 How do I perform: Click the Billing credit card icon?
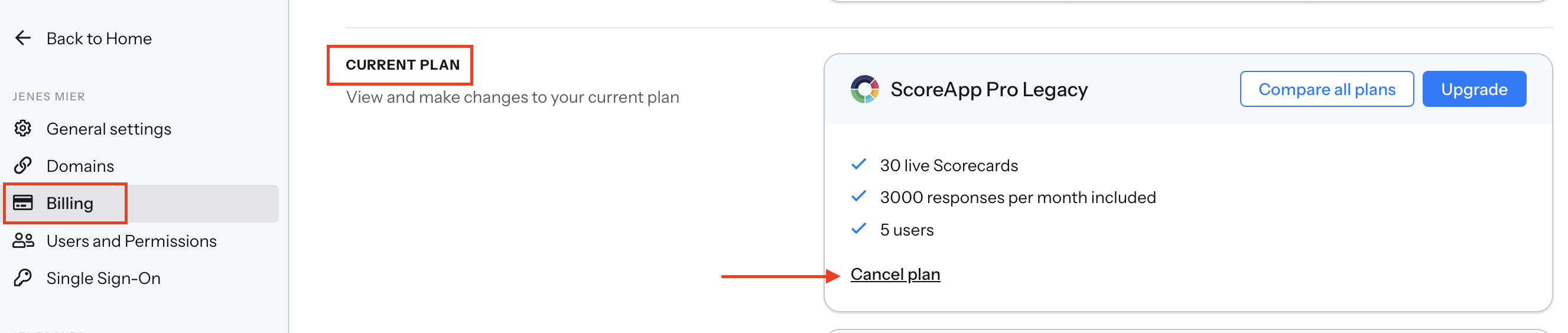tap(23, 203)
